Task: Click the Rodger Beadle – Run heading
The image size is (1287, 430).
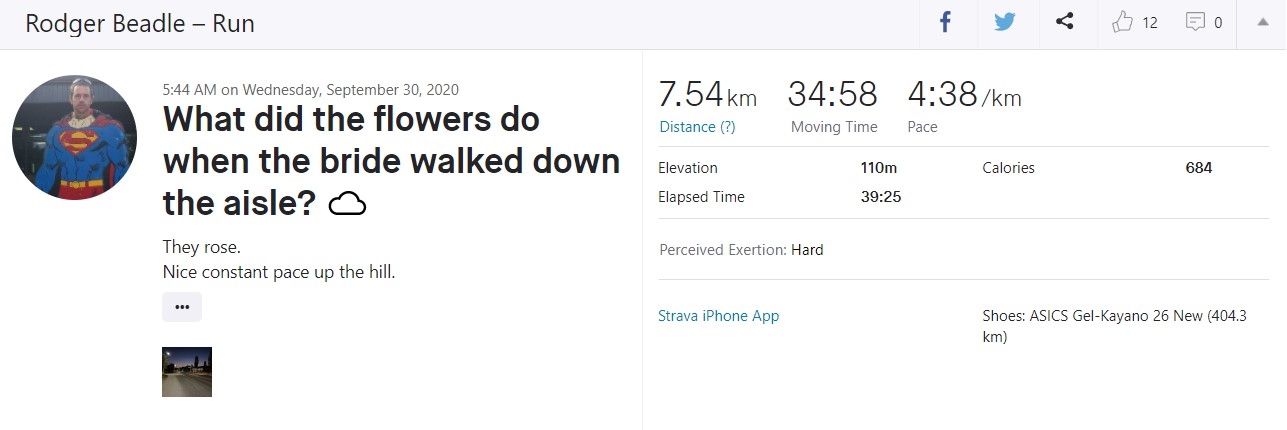Action: (x=140, y=23)
